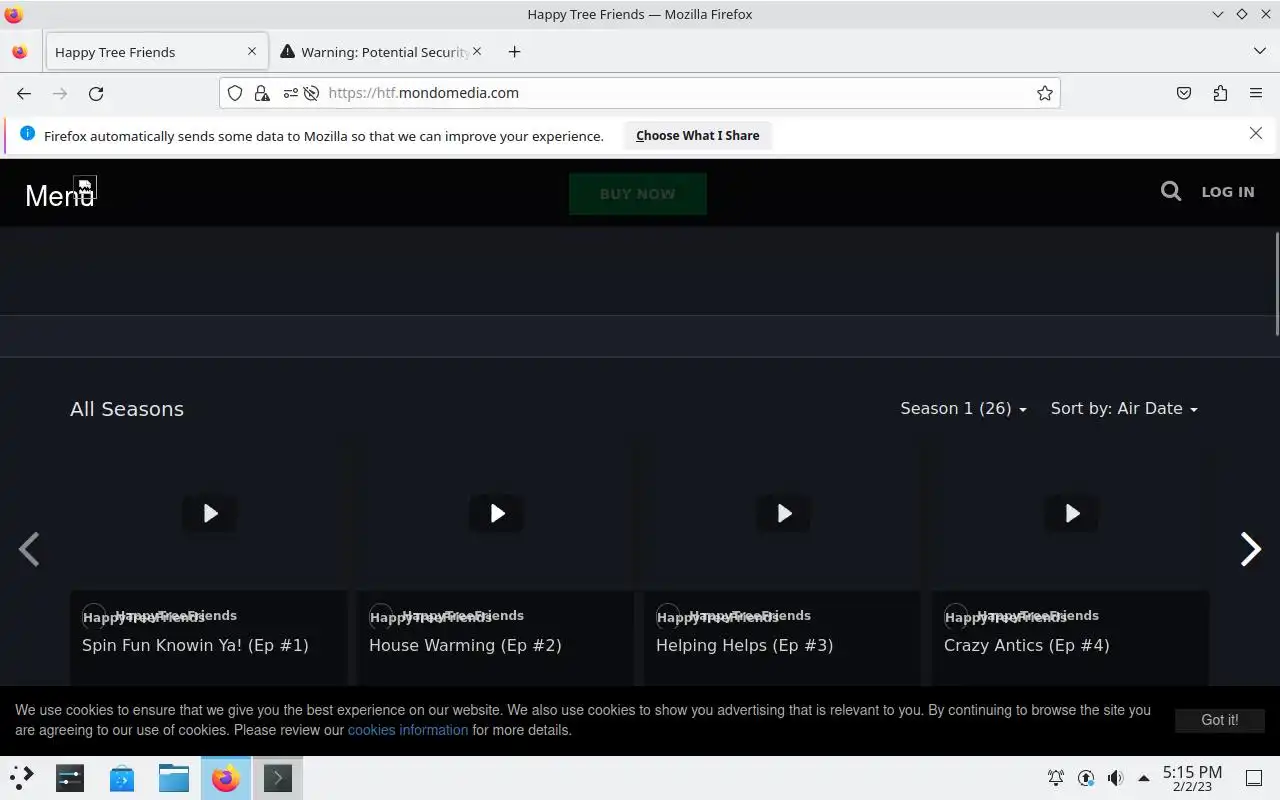Play Crazy Antics episode video
The height and width of the screenshot is (800, 1280).
coord(1072,513)
